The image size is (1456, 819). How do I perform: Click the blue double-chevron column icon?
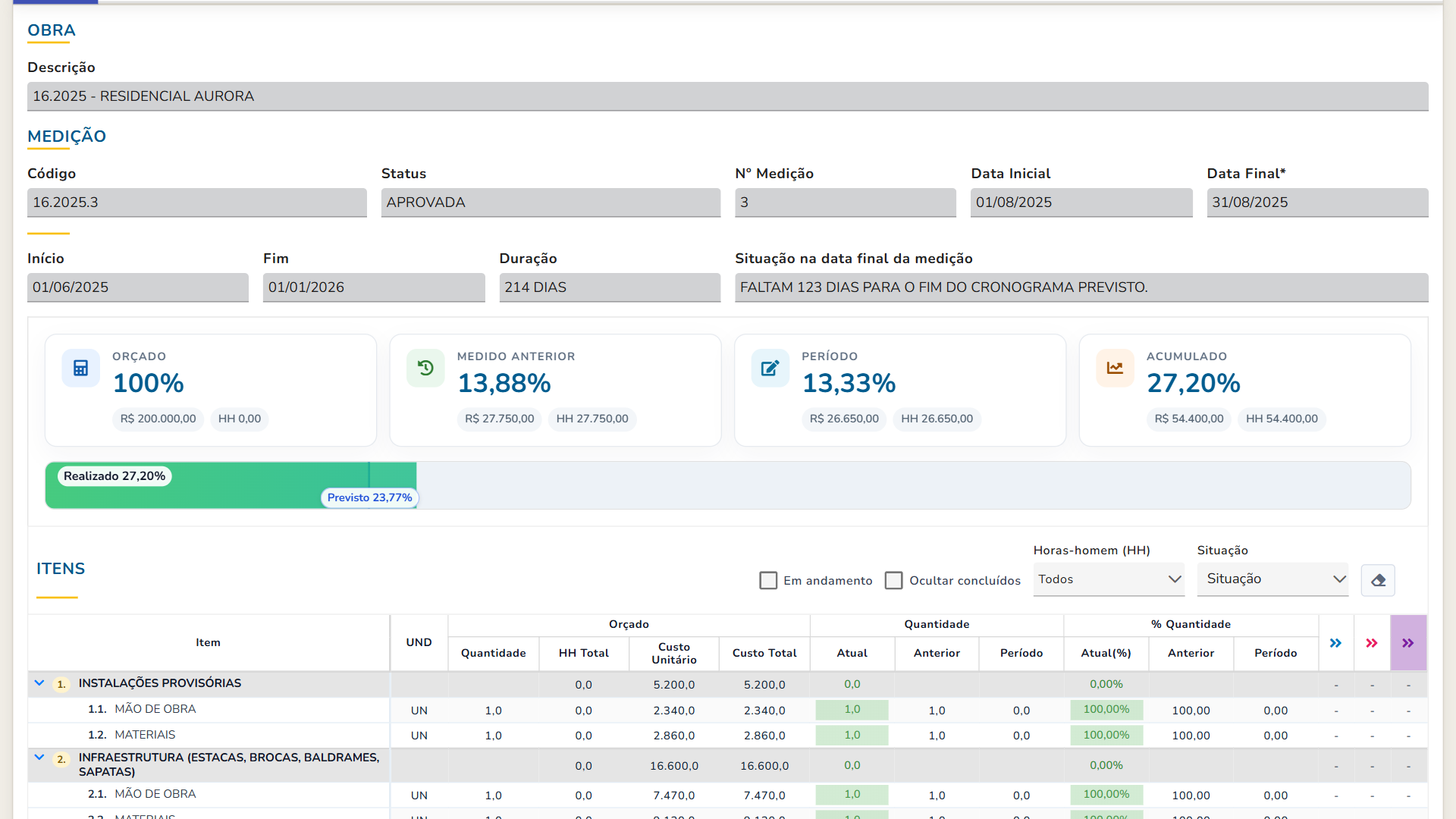click(1335, 643)
